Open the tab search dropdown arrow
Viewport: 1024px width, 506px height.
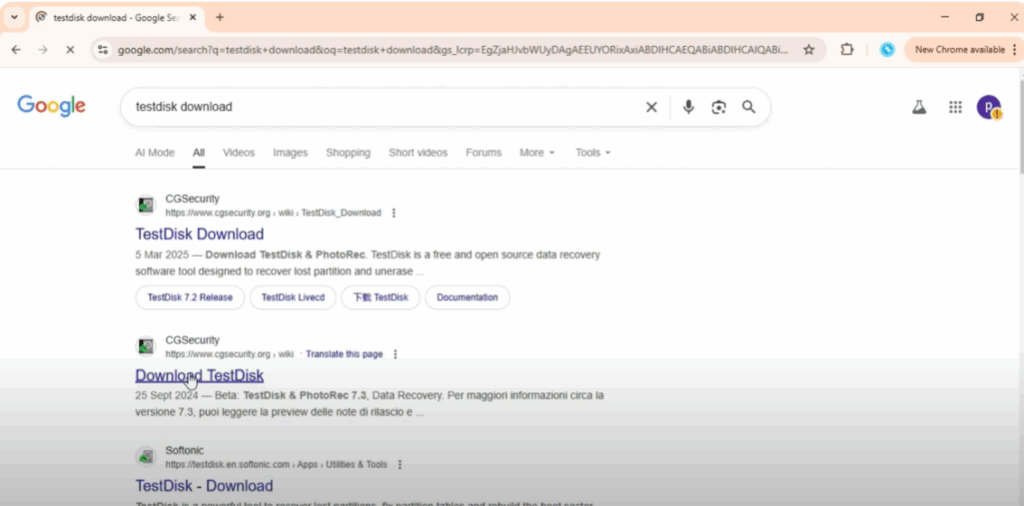[14, 17]
